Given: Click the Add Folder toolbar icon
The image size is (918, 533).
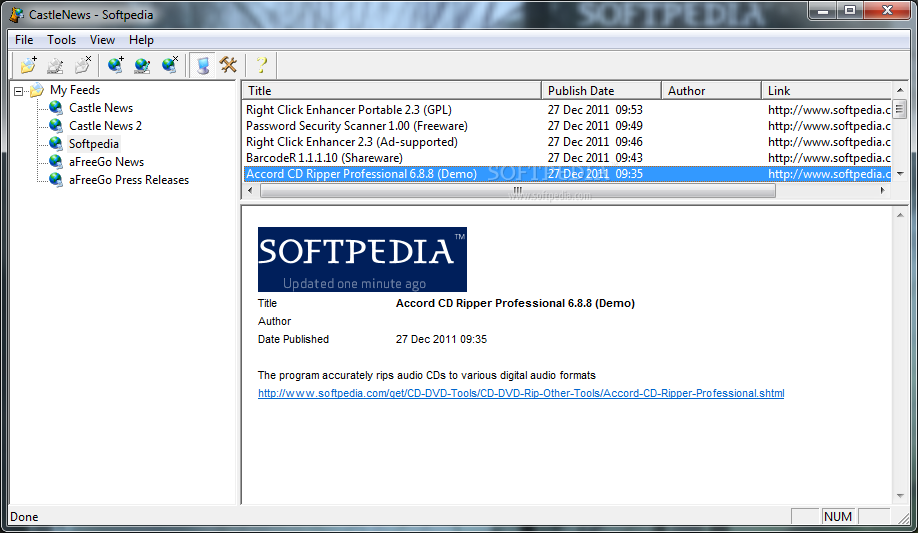Looking at the screenshot, I should (x=28, y=64).
